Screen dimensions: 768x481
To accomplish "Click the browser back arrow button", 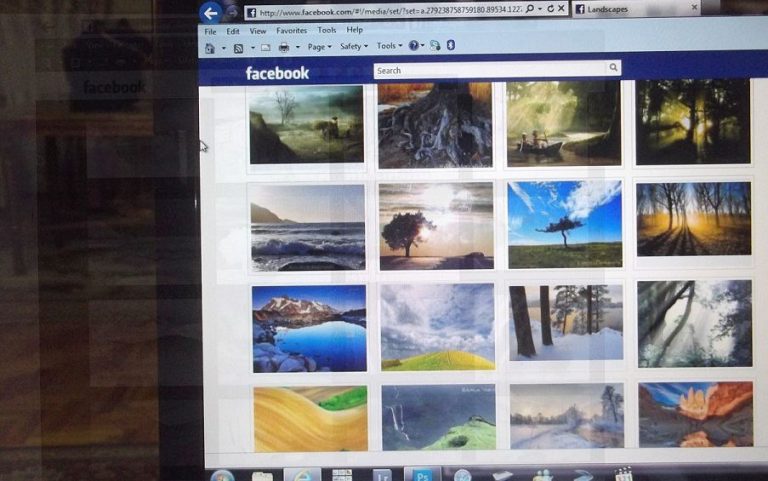I will pyautogui.click(x=210, y=13).
